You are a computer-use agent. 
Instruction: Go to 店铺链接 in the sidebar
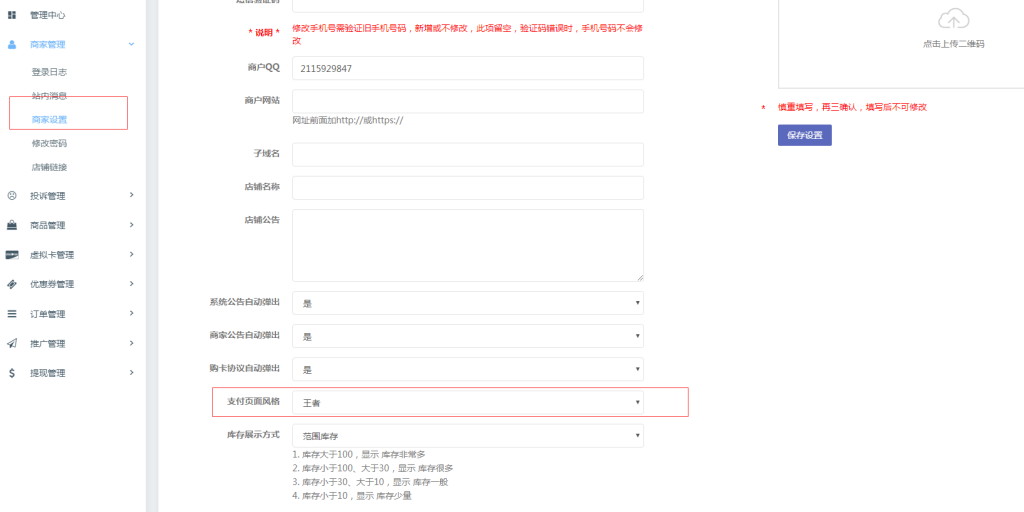point(49,167)
